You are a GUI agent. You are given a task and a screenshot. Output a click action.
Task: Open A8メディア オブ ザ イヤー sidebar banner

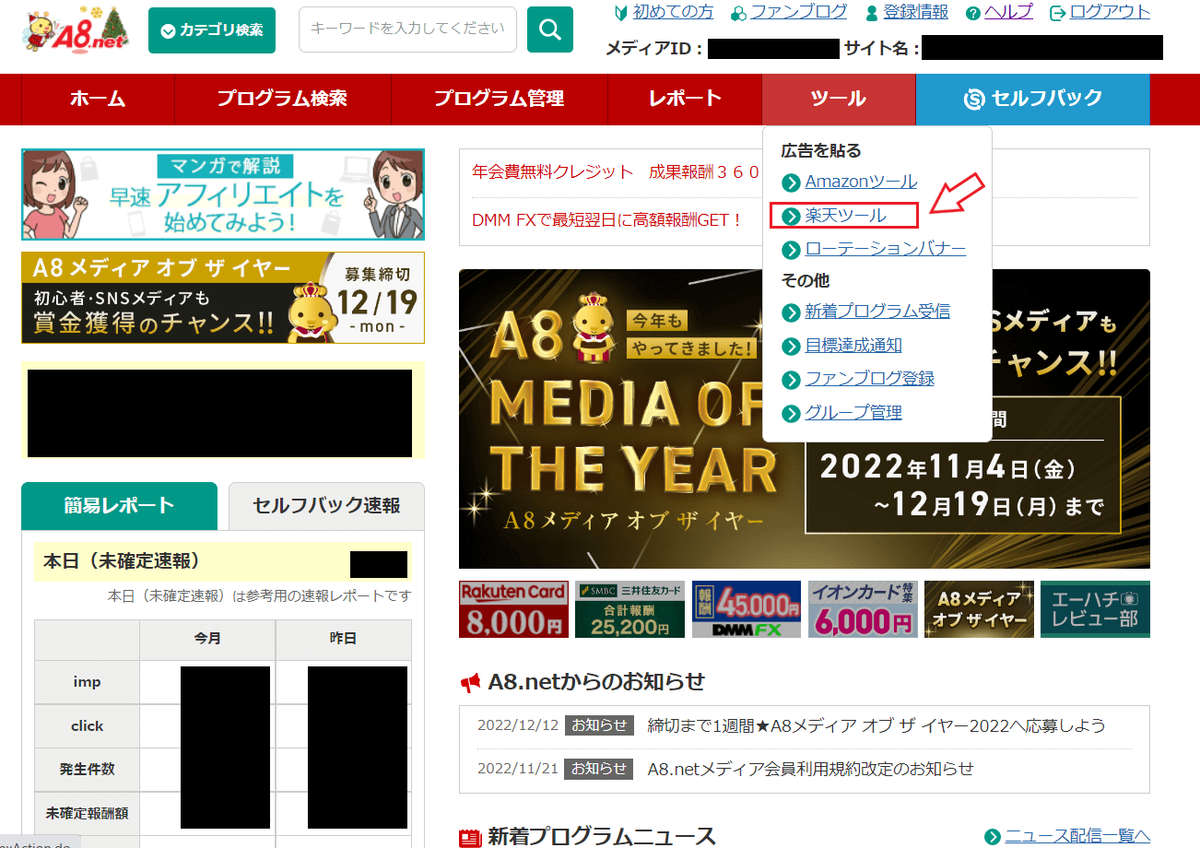(223, 298)
